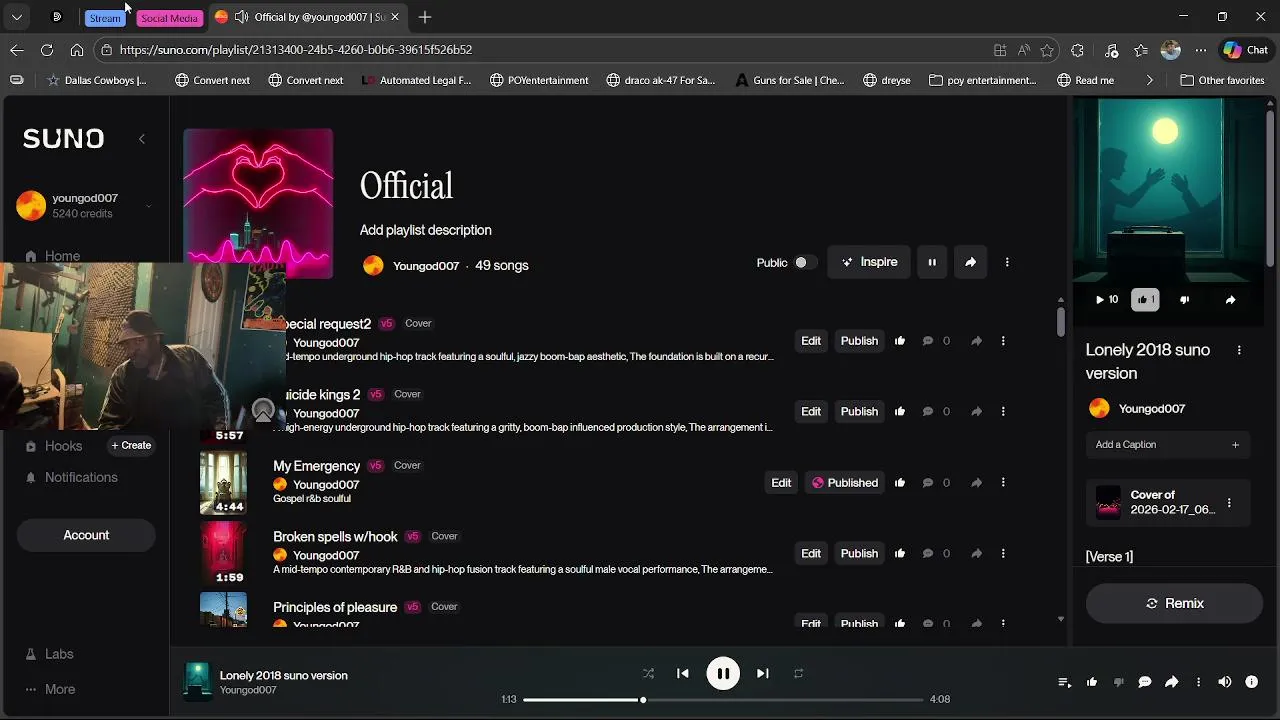Click the Create button next to Hooks
Screen dimensions: 1280x720
(x=131, y=446)
